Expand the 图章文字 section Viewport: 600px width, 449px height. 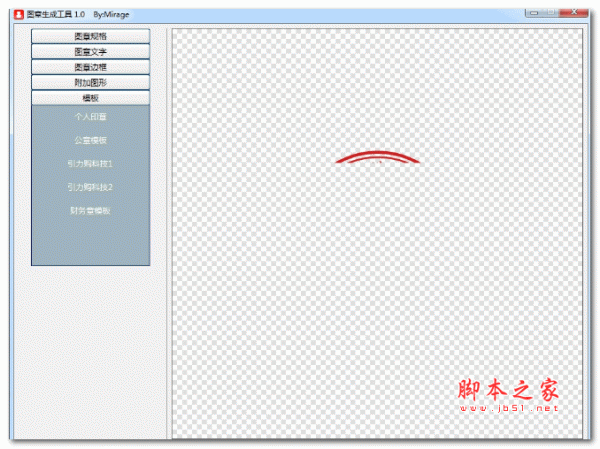click(x=90, y=51)
